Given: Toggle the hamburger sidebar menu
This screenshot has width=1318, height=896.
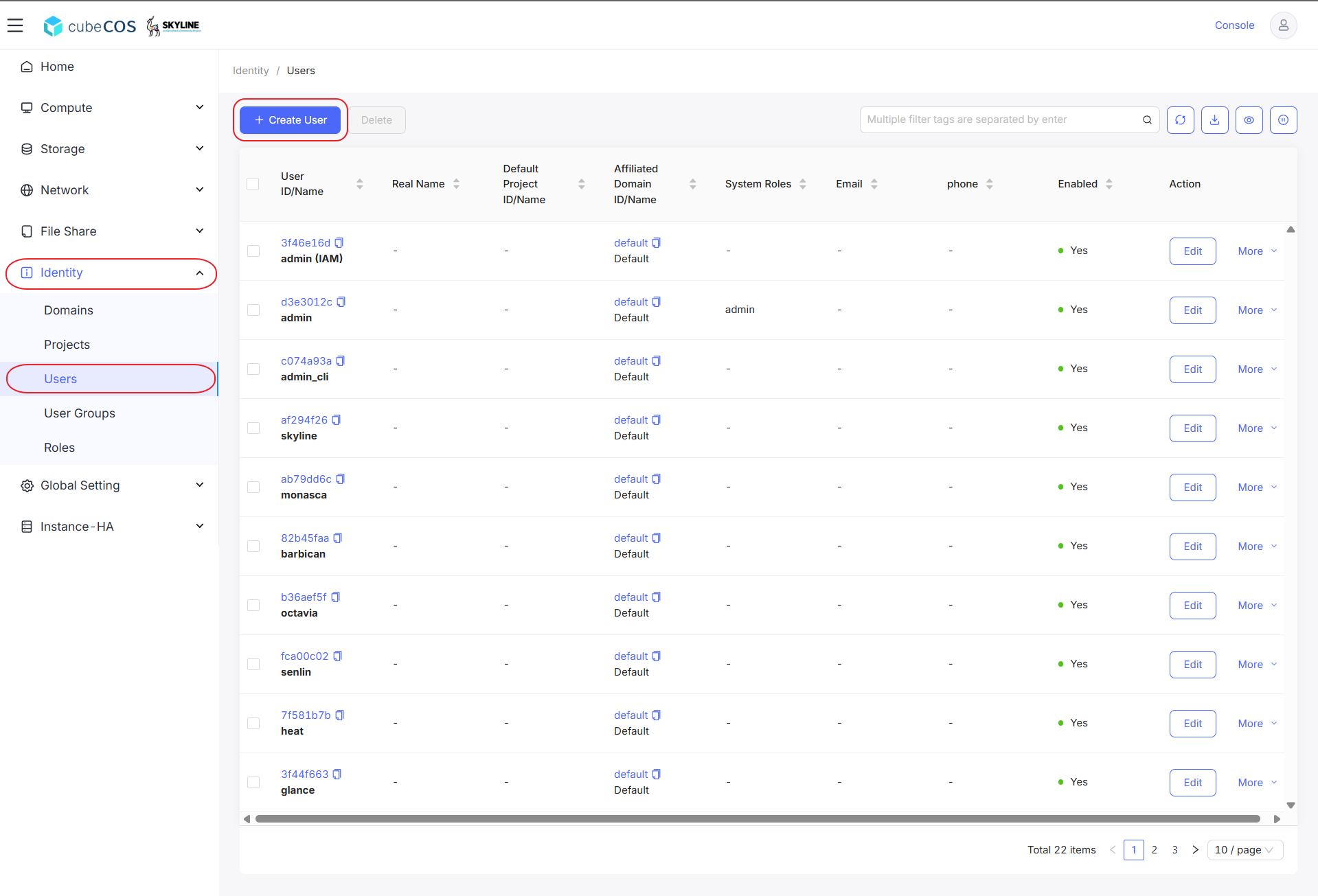Looking at the screenshot, I should (15, 25).
